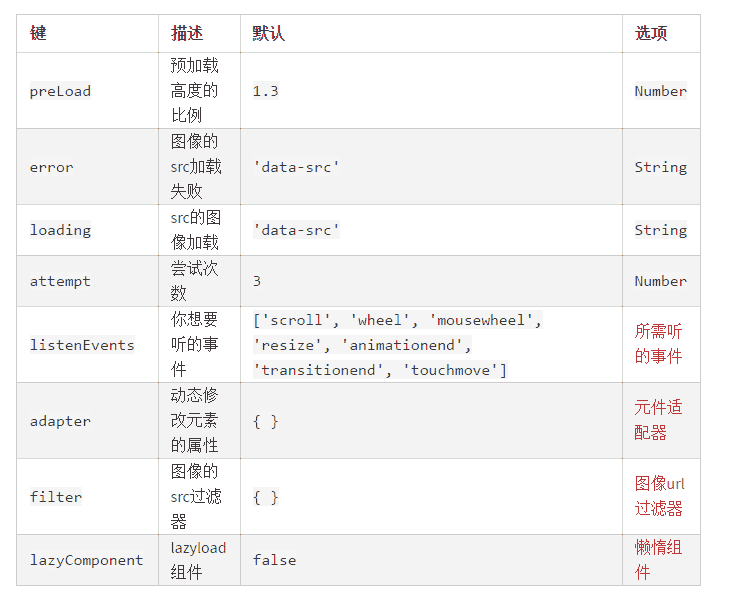Image resolution: width=731 pixels, height=598 pixels.
Task: Select the adapter key name
Action: point(60,421)
